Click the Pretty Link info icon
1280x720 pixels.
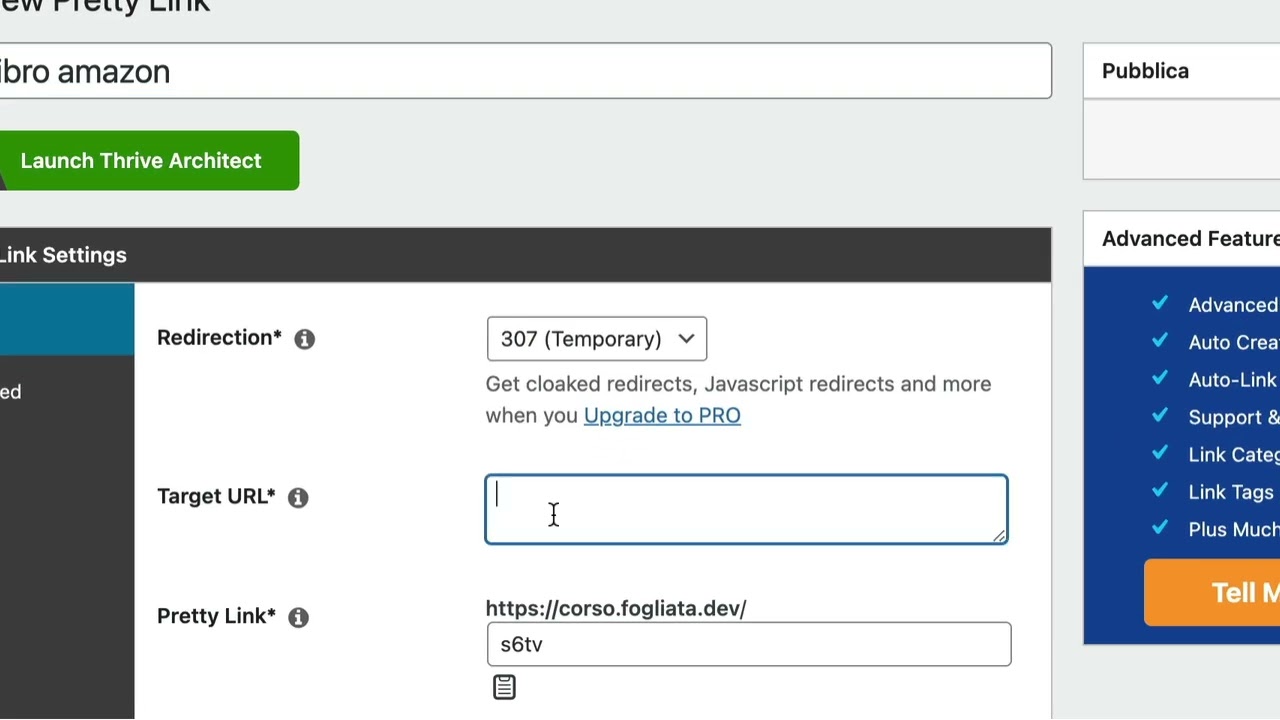tap(298, 617)
